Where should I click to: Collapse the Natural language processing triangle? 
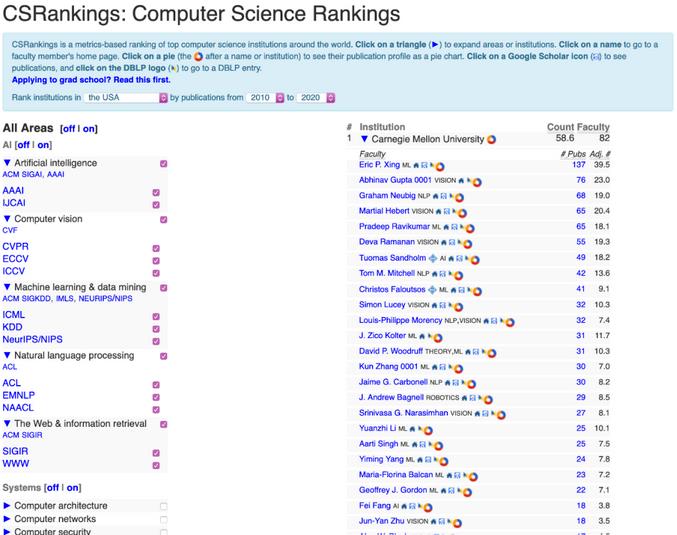(x=7, y=355)
